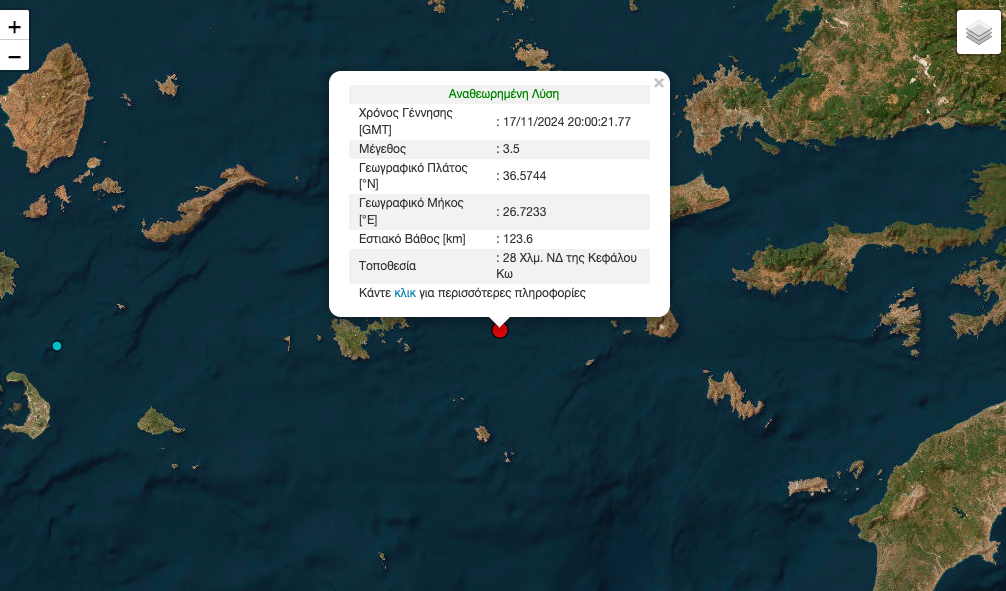Viewport: 1006px width, 591px height.
Task: Click the Γεωγραφικό Πλάτος [°N] label
Action: (413, 176)
